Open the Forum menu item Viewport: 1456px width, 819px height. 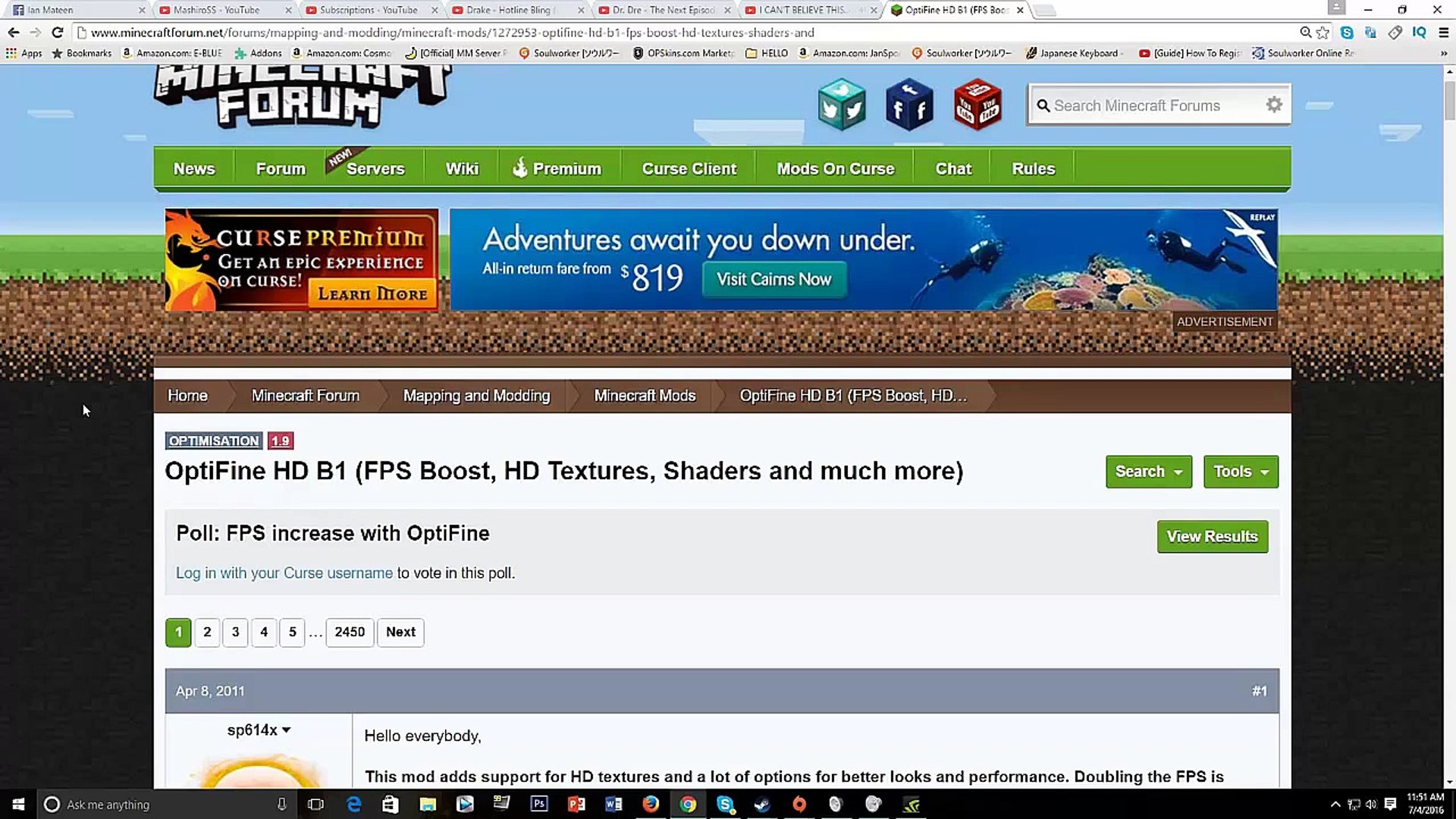point(281,168)
